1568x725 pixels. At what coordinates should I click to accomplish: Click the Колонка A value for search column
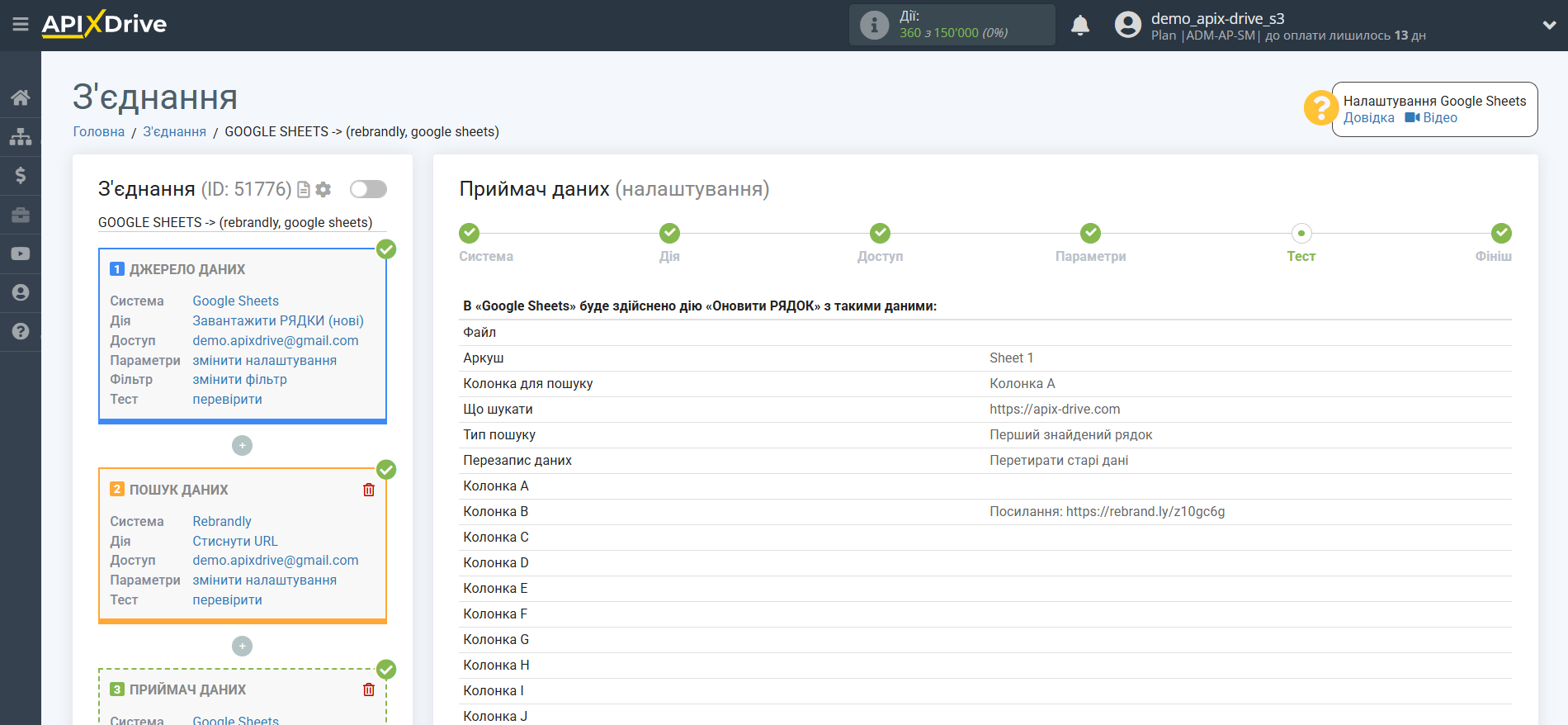click(1022, 384)
